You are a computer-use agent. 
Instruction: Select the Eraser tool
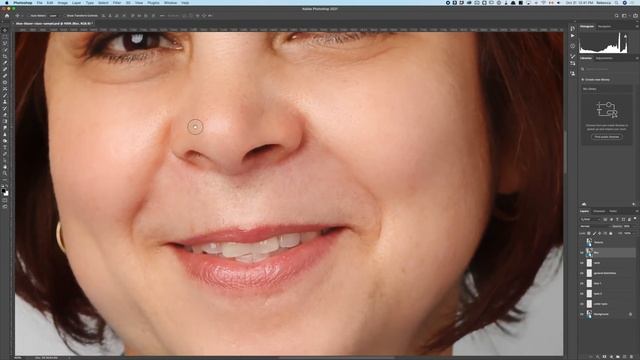[x=5, y=115]
